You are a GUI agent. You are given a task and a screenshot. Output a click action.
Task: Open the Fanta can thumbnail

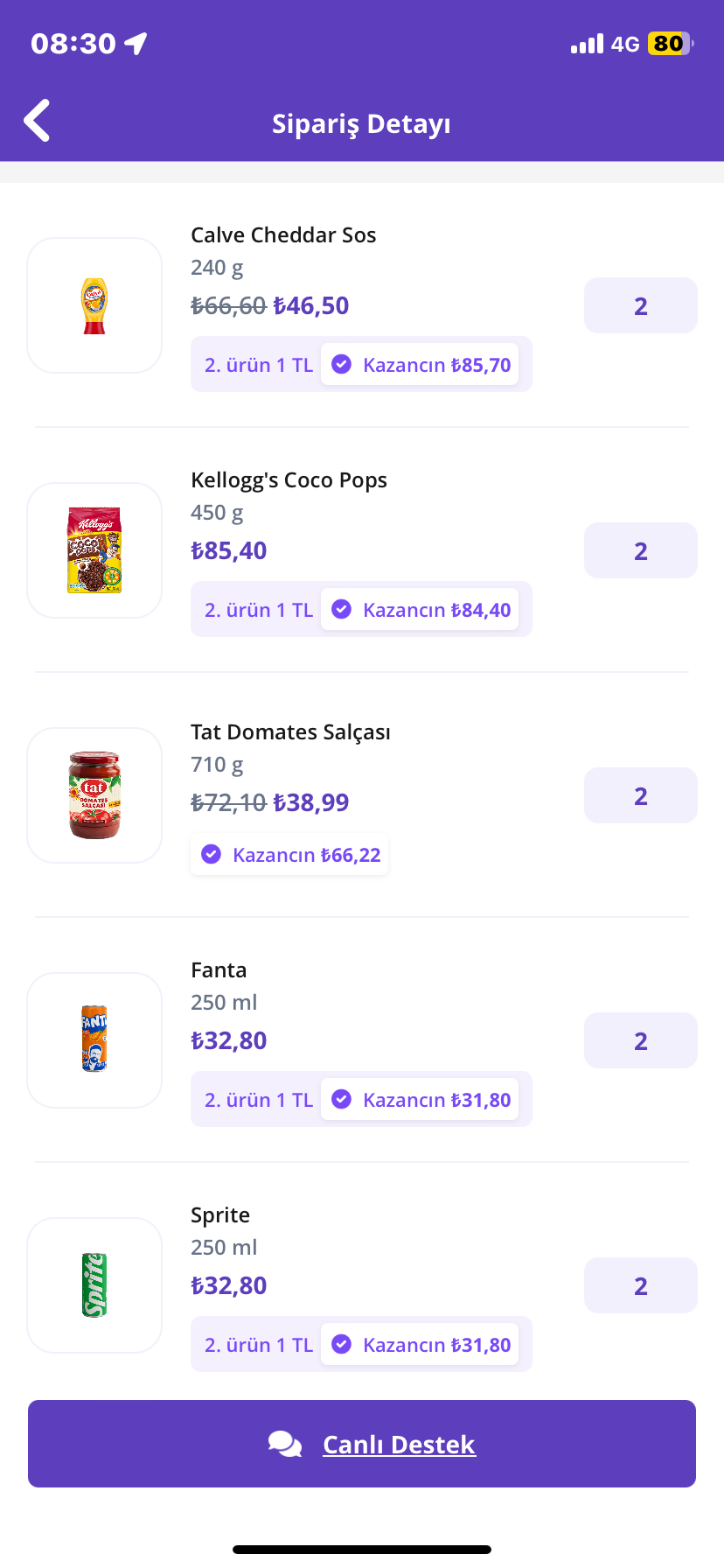point(94,1040)
